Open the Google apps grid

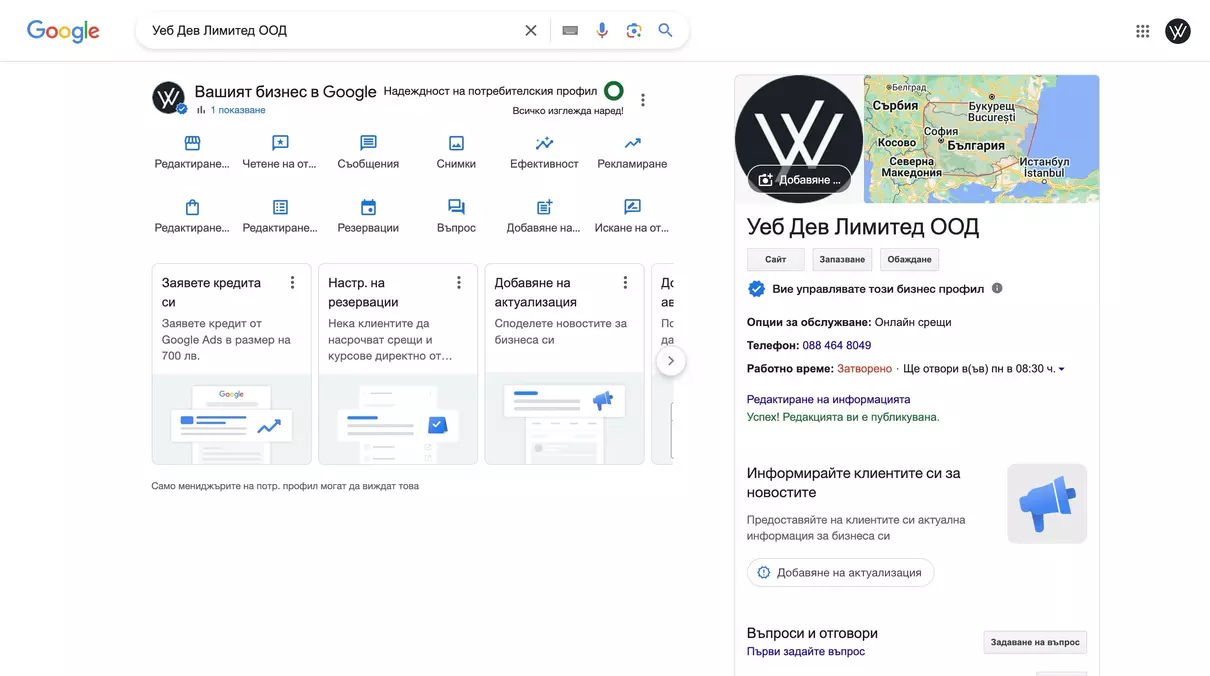[1143, 31]
